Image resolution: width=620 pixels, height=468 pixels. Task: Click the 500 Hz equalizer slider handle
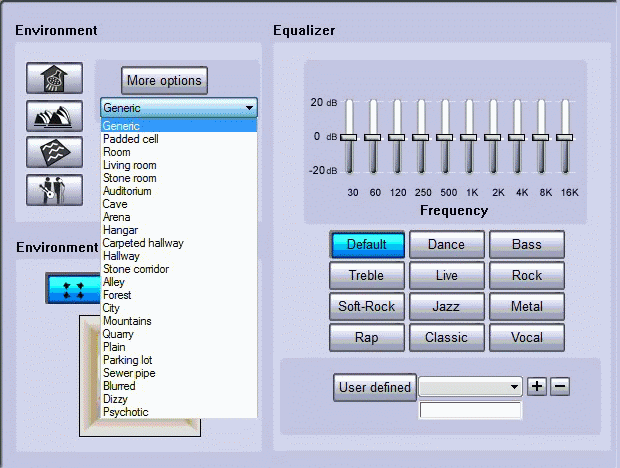444,137
